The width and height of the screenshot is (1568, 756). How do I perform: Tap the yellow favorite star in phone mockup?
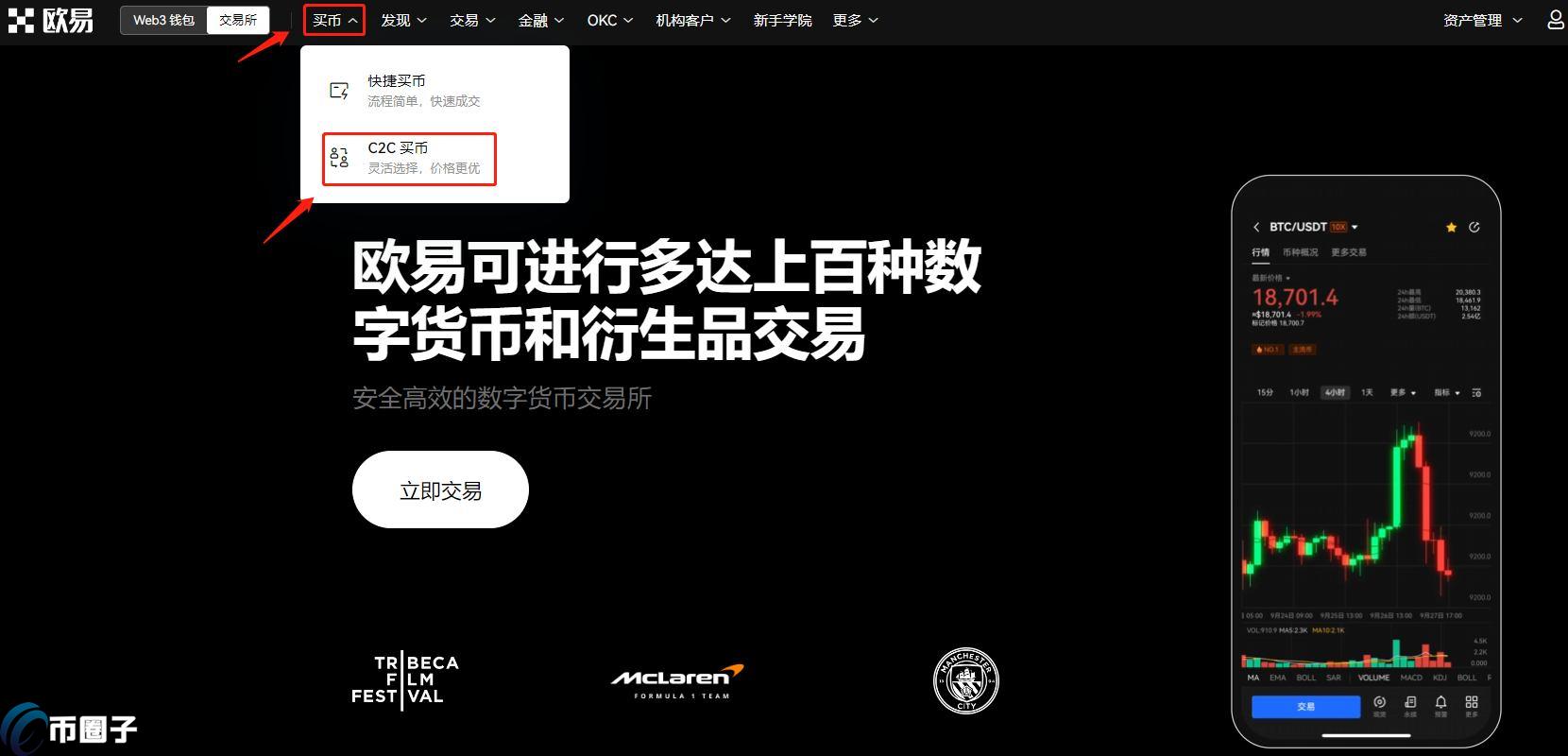point(1452,227)
